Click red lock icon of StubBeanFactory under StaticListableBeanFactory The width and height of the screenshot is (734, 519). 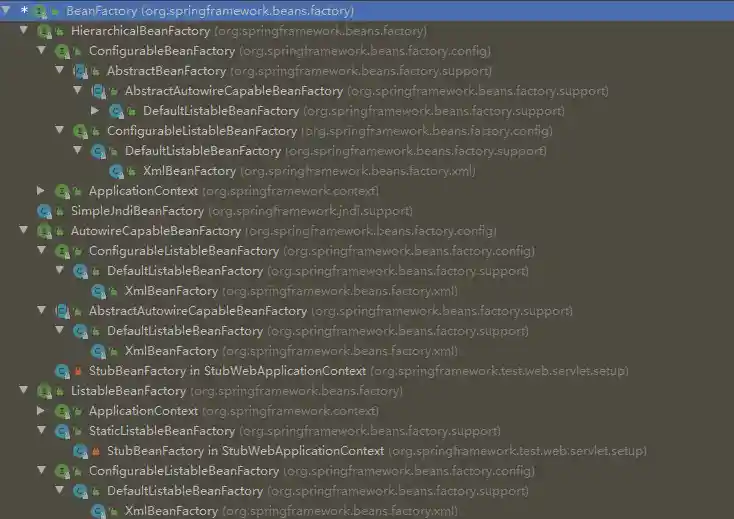click(96, 452)
